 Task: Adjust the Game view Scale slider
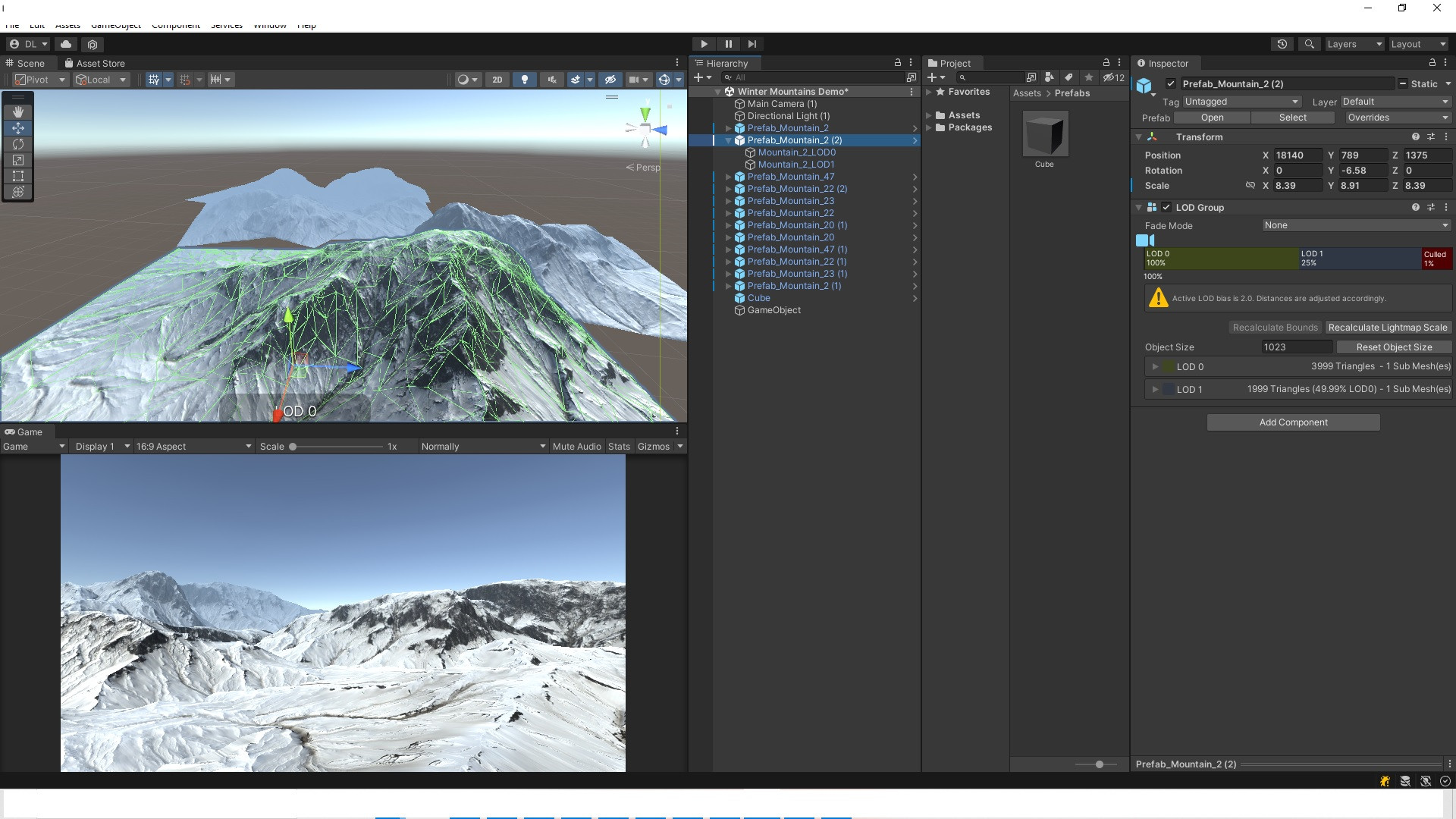(x=293, y=447)
